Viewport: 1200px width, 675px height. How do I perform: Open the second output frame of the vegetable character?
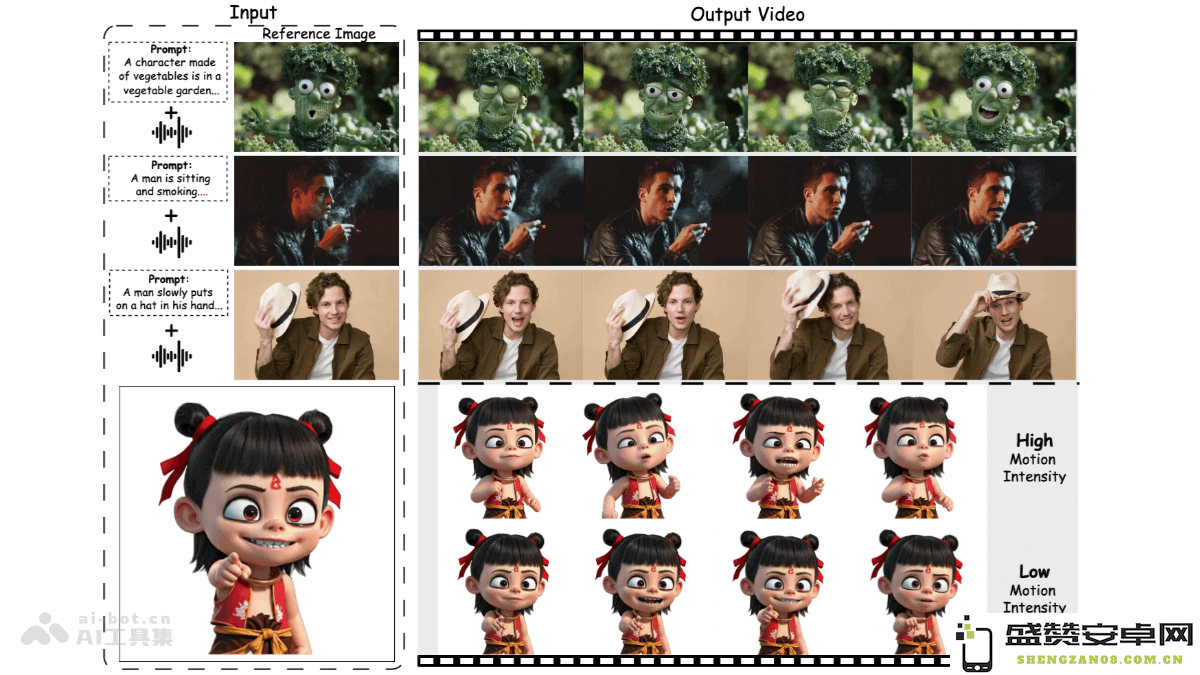point(665,97)
